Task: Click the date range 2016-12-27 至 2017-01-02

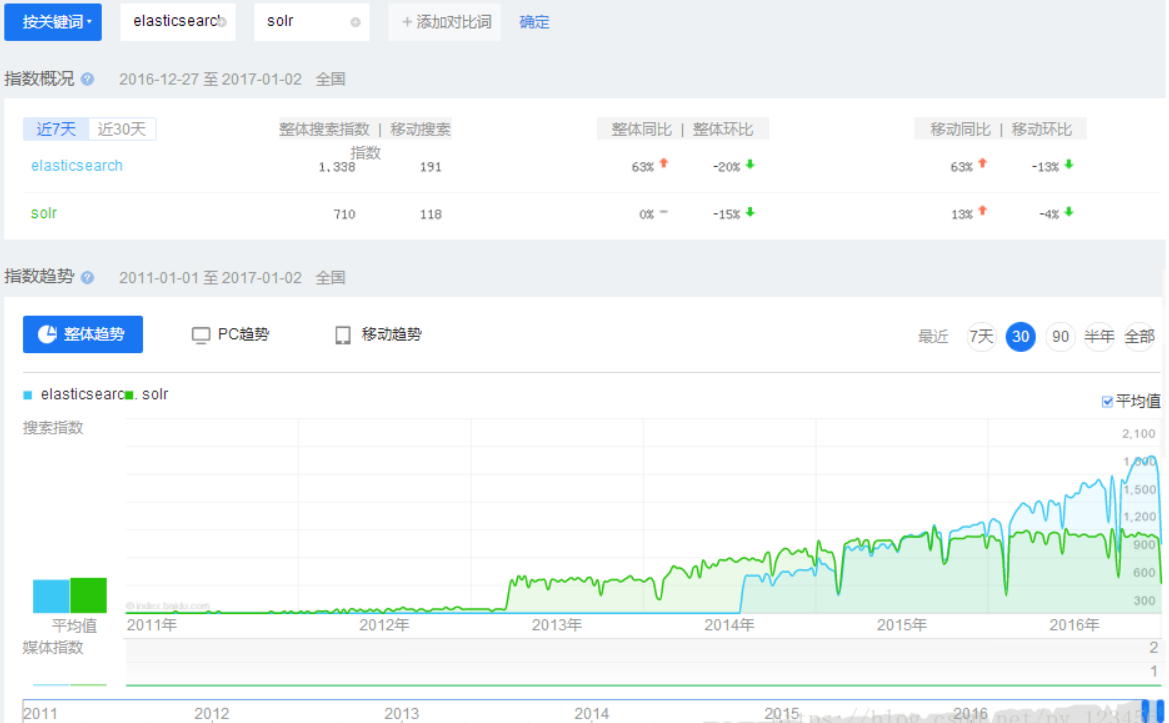Action: [210, 79]
